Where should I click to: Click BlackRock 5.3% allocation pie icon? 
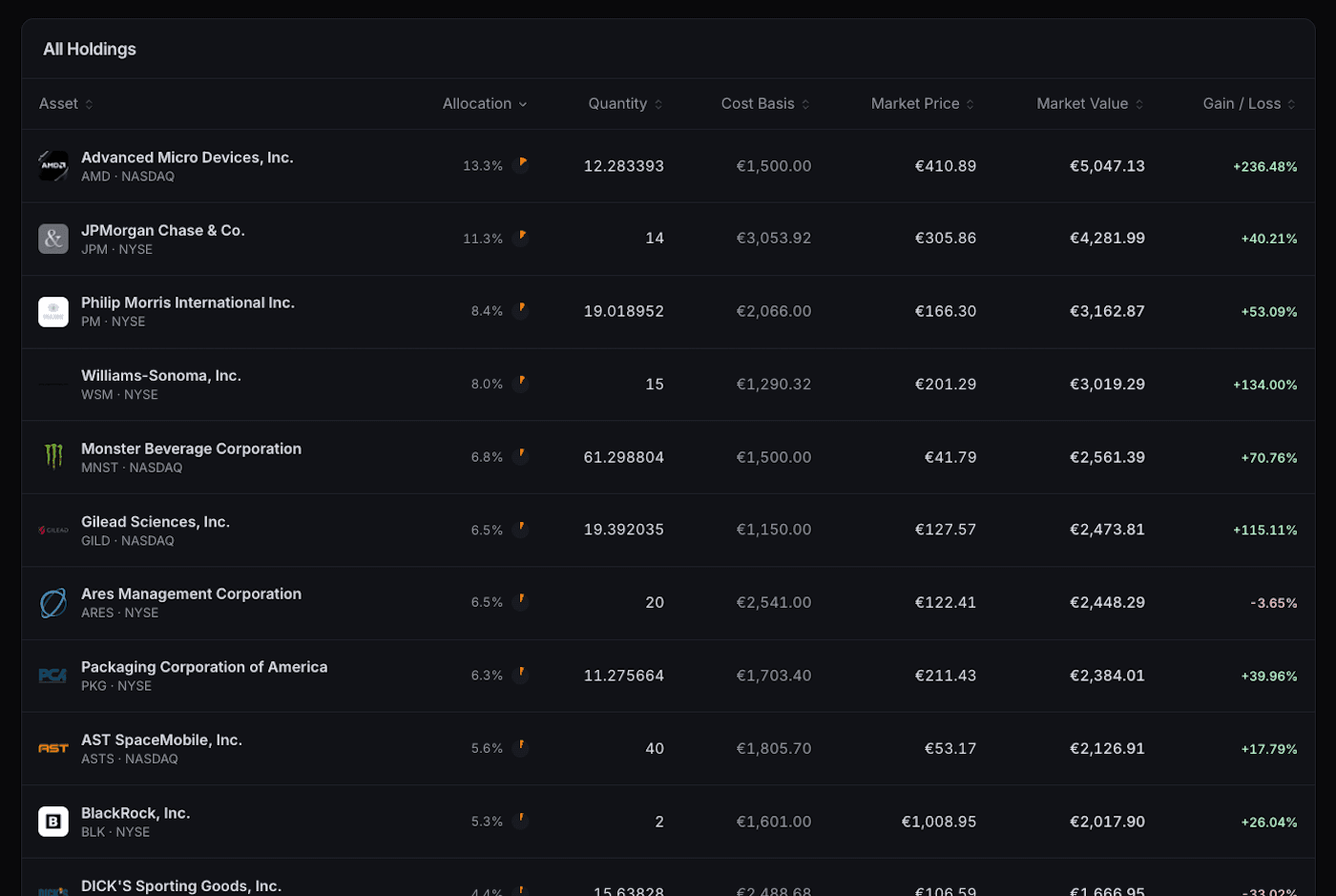(x=521, y=820)
